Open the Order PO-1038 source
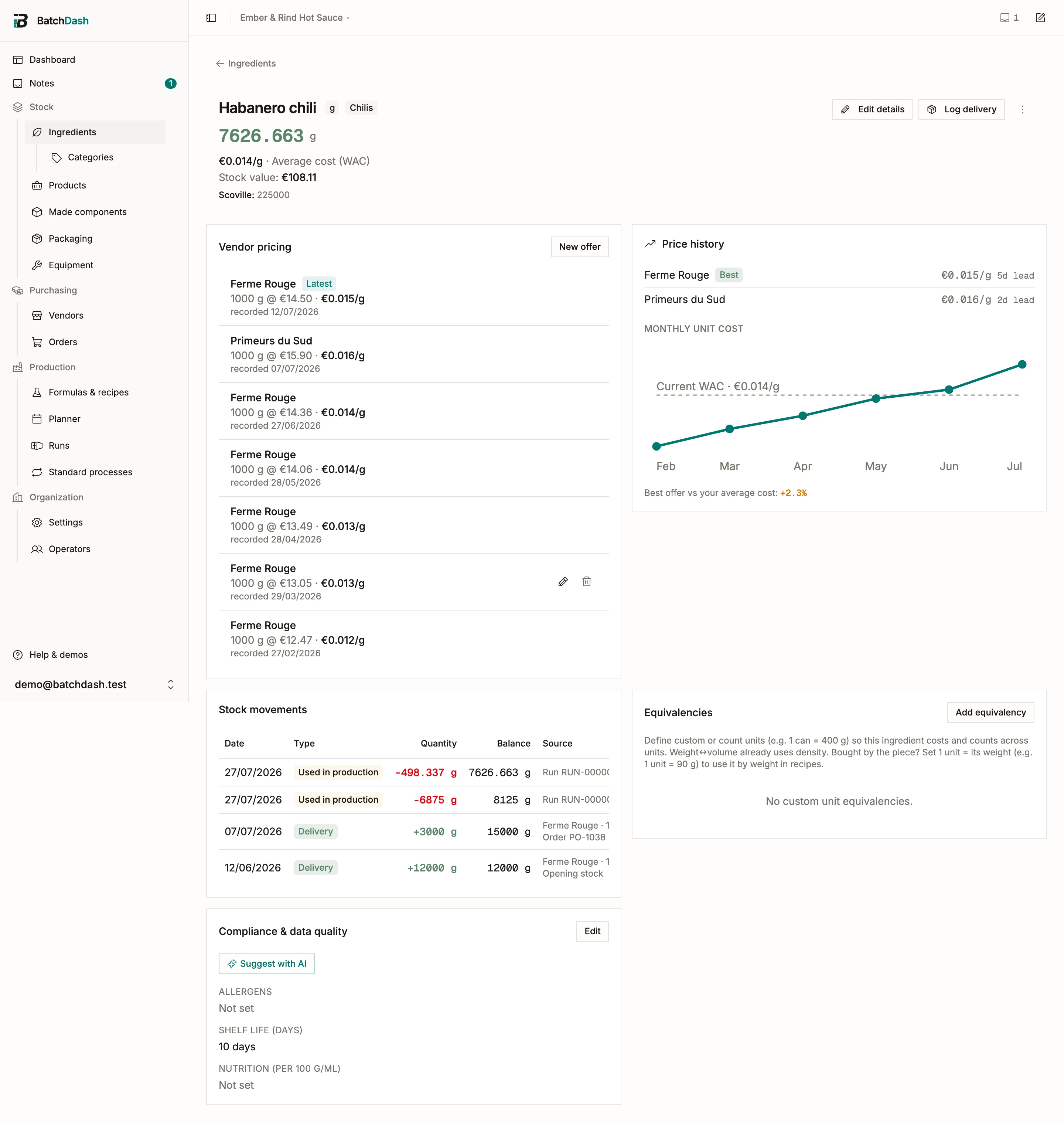The height and width of the screenshot is (1122, 1064). click(x=574, y=837)
